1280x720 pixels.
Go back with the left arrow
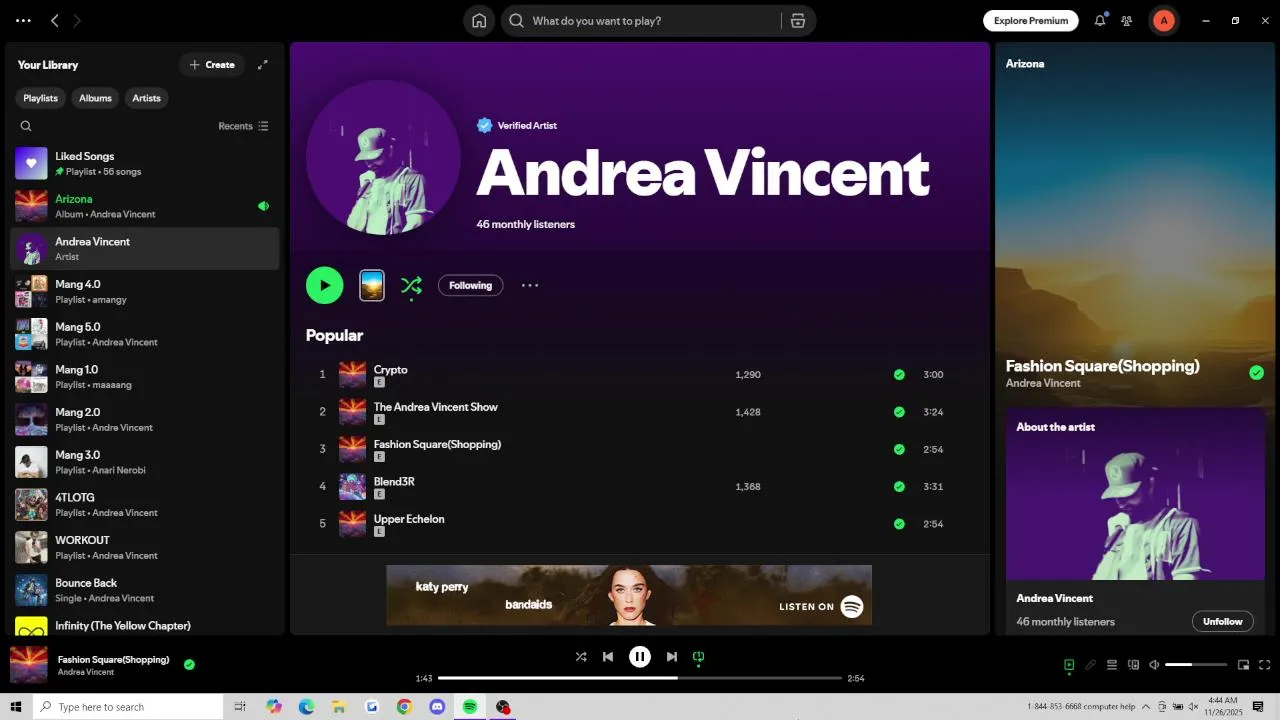[x=55, y=21]
